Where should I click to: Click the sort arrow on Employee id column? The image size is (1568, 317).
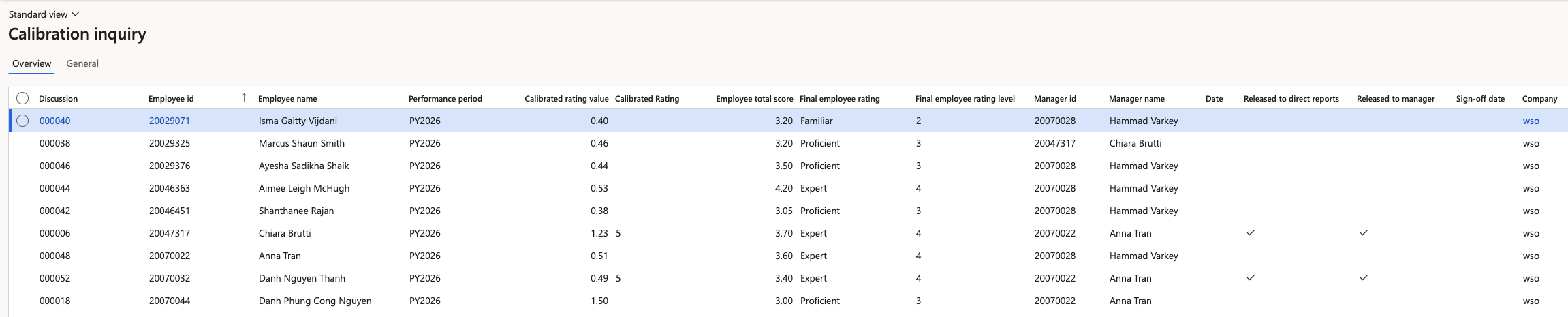pos(244,98)
